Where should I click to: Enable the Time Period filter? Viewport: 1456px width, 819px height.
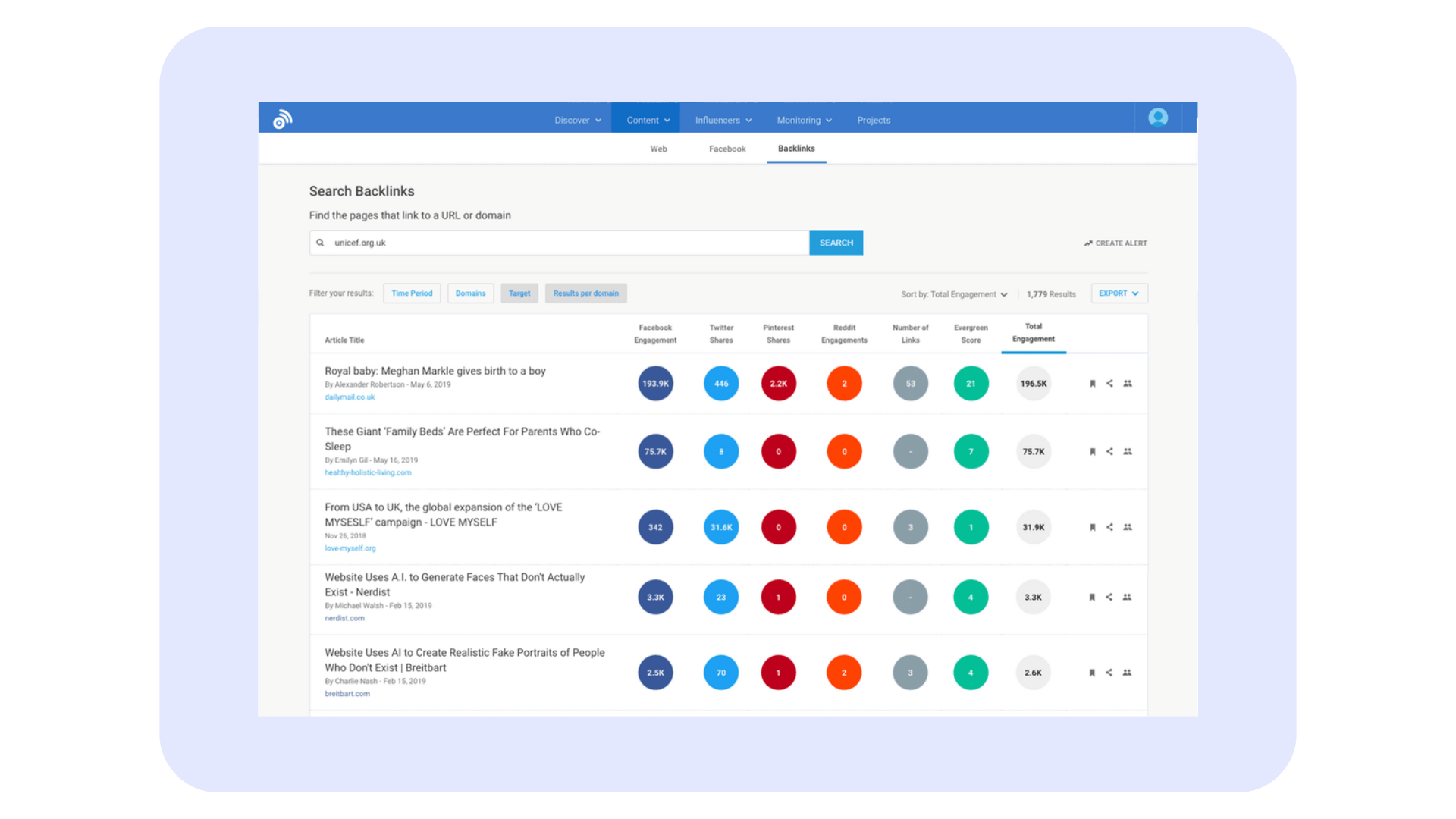click(x=412, y=293)
